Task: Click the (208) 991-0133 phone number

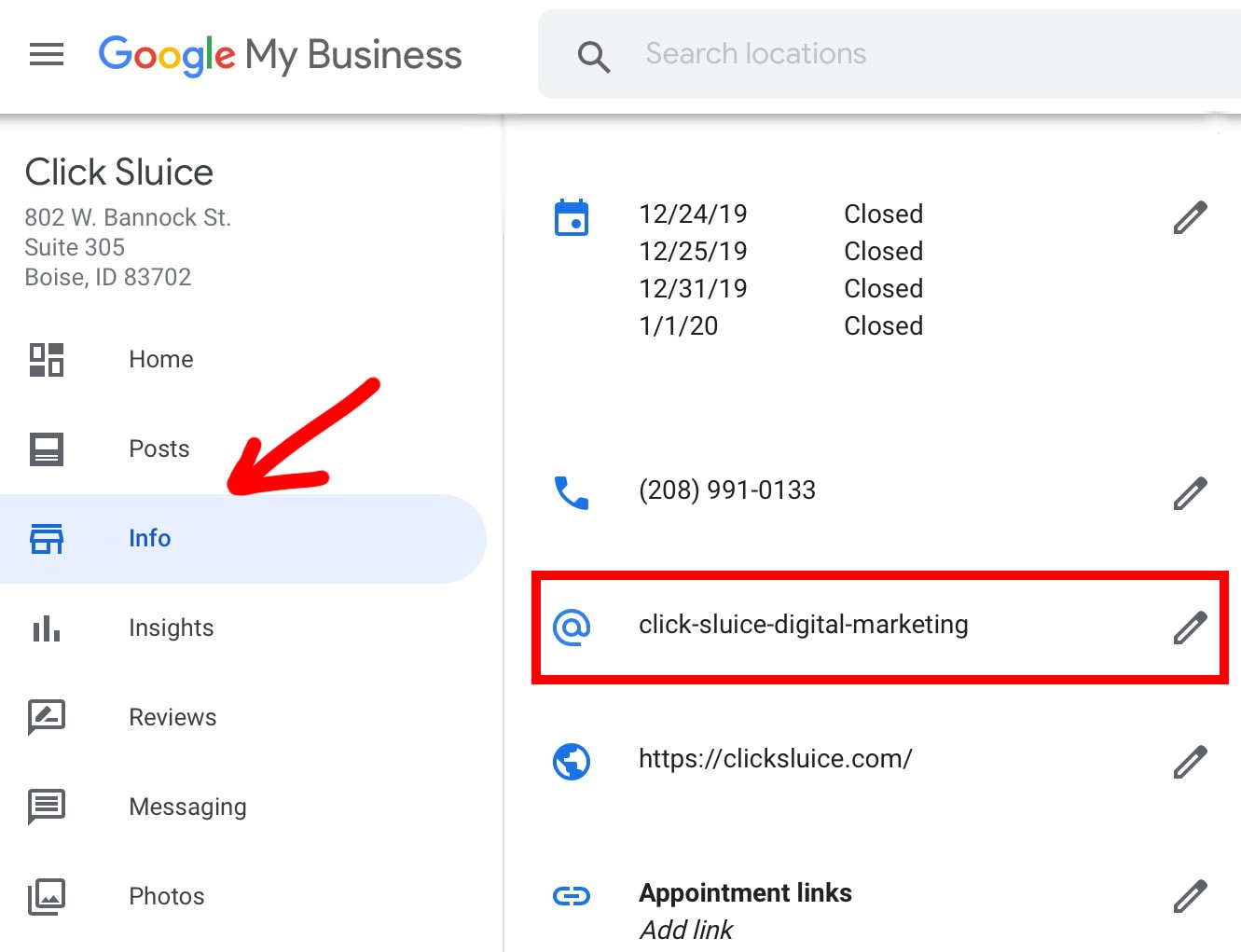Action: coord(727,490)
